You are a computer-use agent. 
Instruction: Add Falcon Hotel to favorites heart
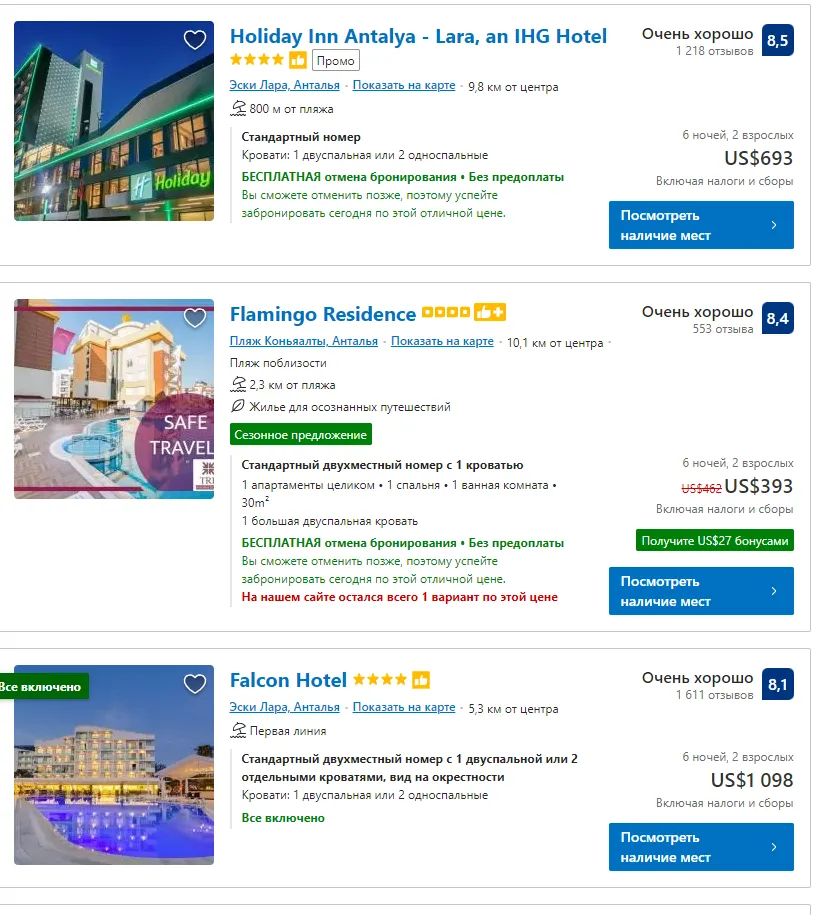pyautogui.click(x=195, y=684)
